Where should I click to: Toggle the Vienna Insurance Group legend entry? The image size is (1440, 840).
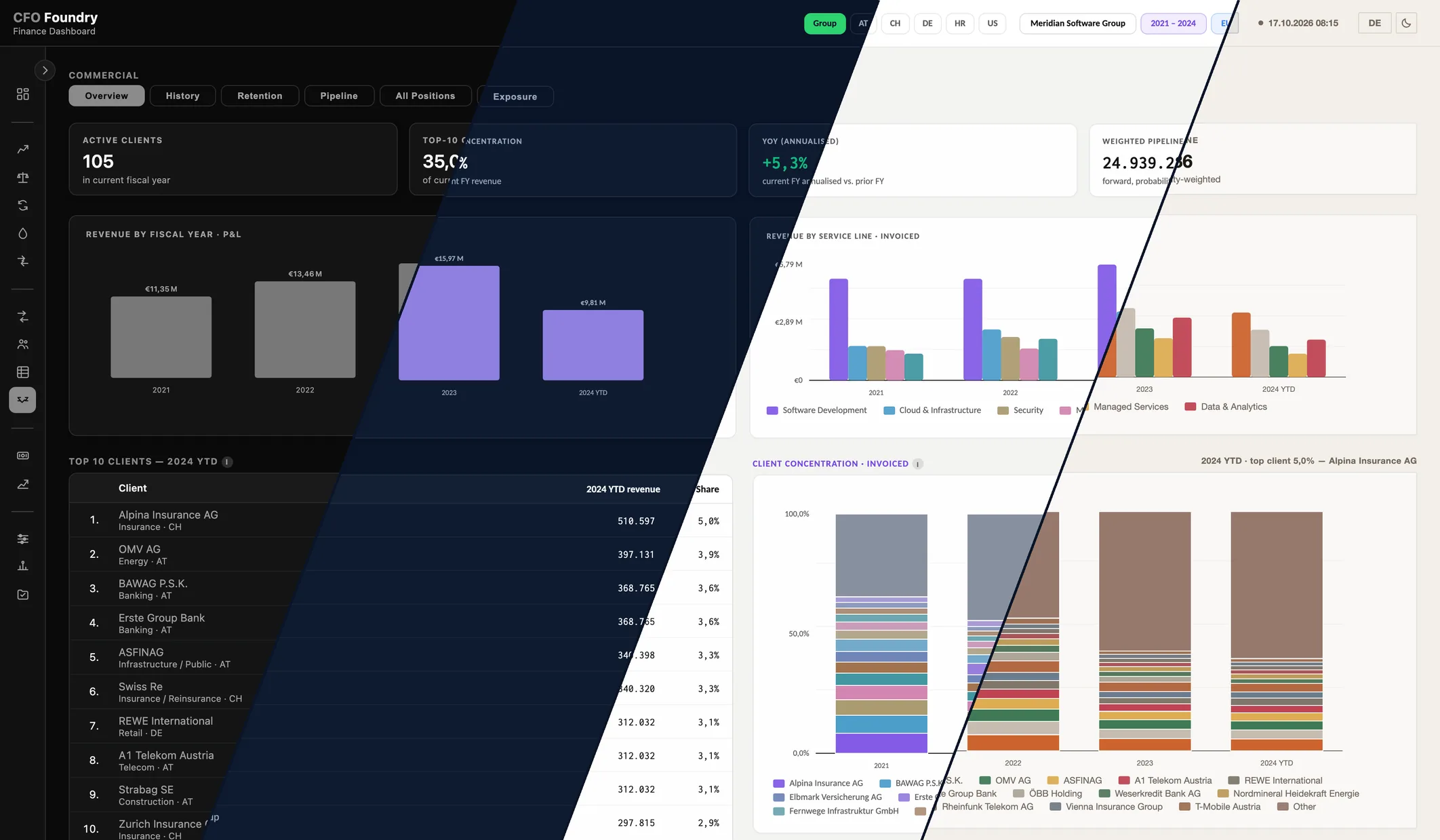pos(1106,807)
